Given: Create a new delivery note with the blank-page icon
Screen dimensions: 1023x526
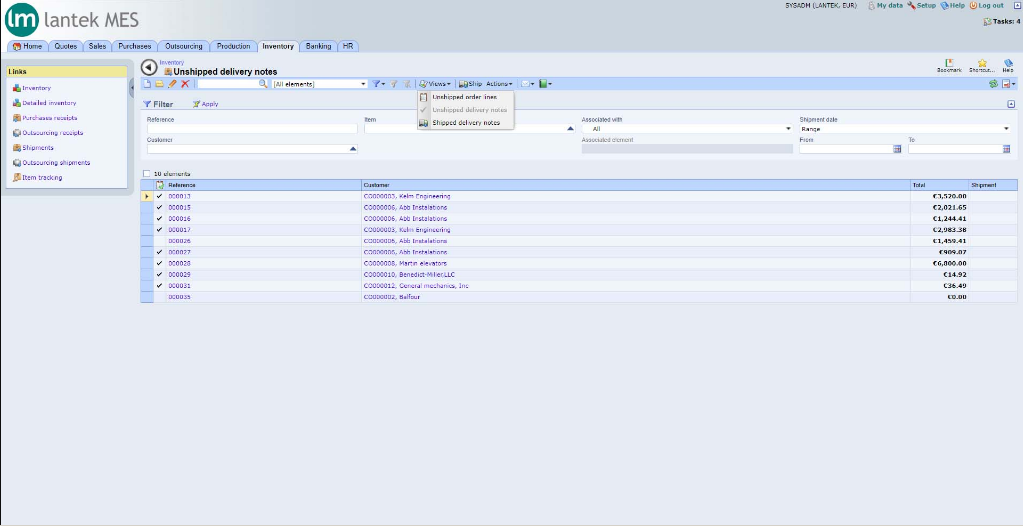Looking at the screenshot, I should (147, 84).
